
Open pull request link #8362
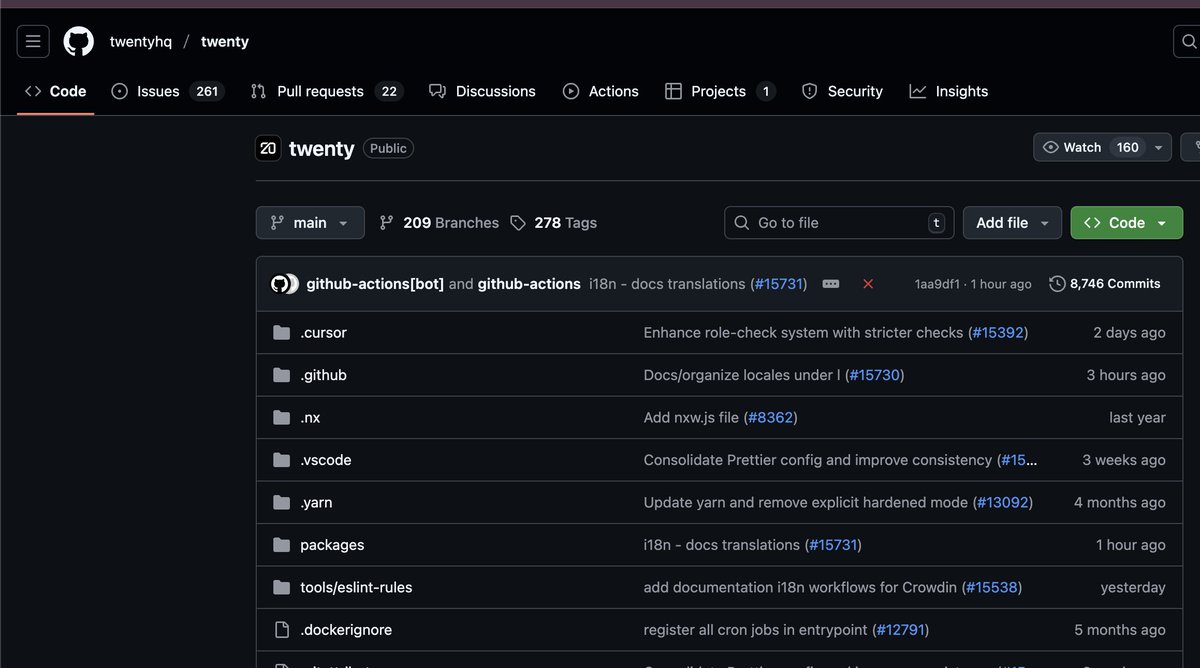770,417
